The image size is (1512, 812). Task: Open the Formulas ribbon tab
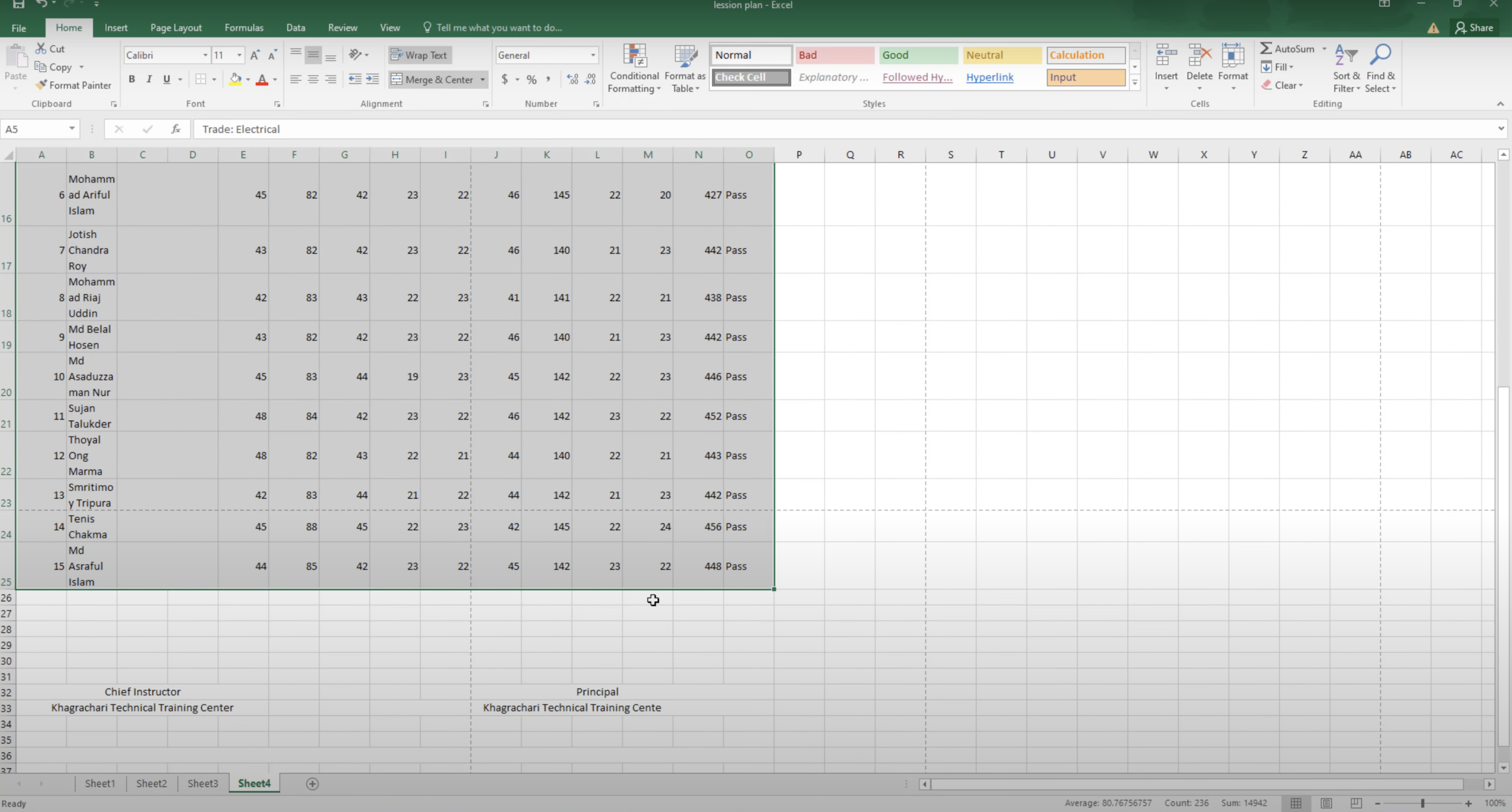coord(243,27)
